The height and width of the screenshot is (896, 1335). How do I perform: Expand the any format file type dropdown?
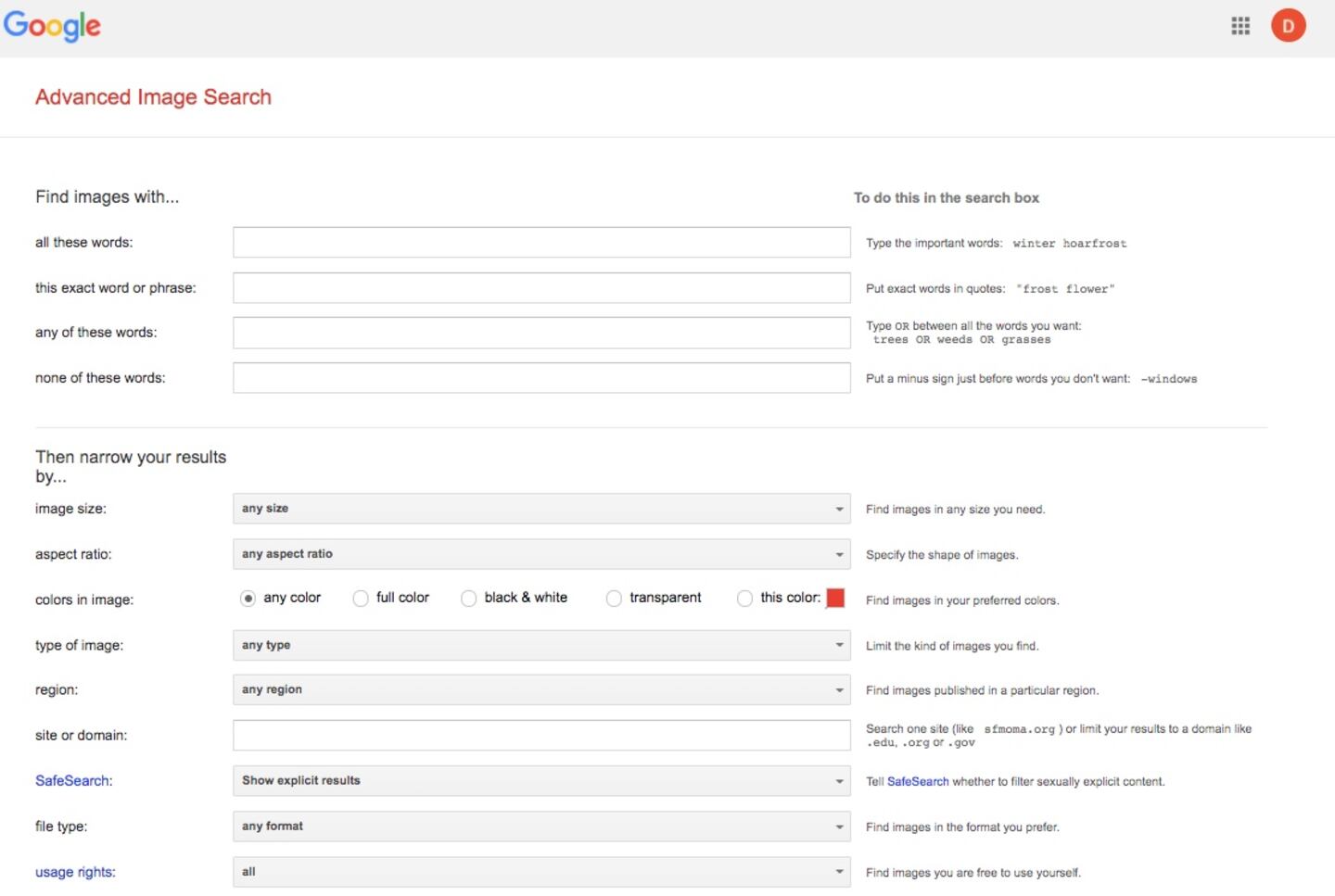point(541,826)
